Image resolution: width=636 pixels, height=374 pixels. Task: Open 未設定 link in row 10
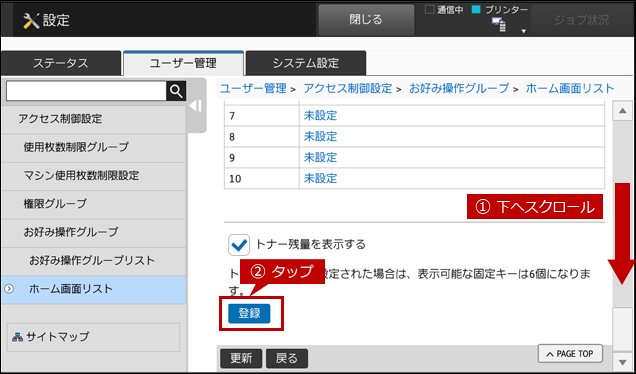(320, 178)
